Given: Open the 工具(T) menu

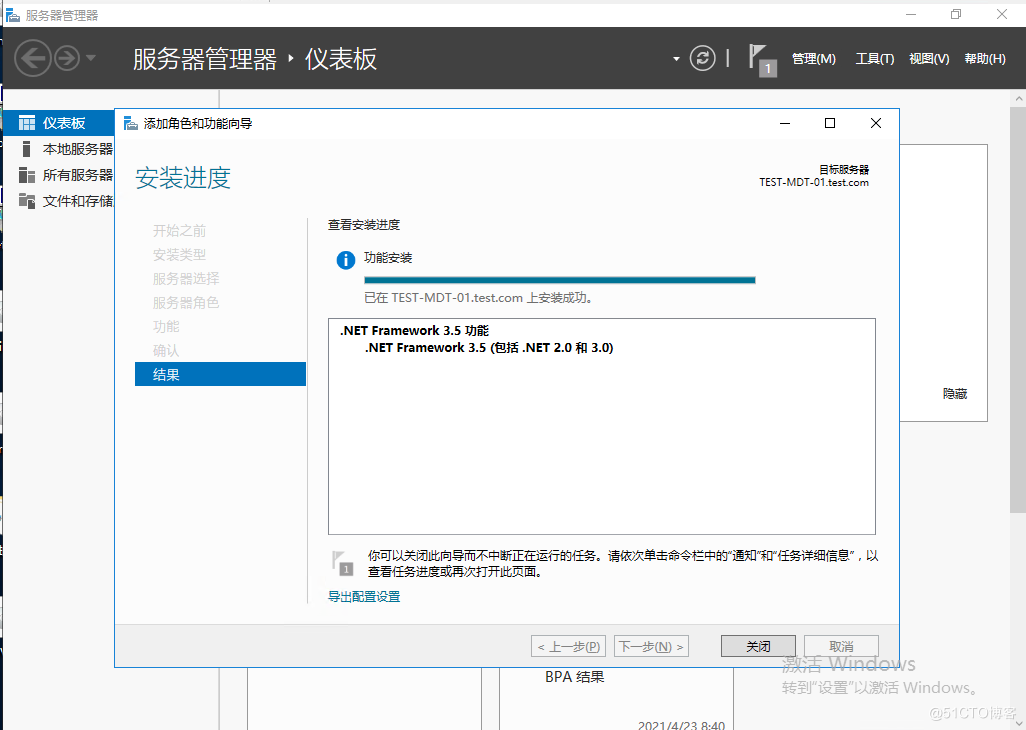Looking at the screenshot, I should (875, 59).
